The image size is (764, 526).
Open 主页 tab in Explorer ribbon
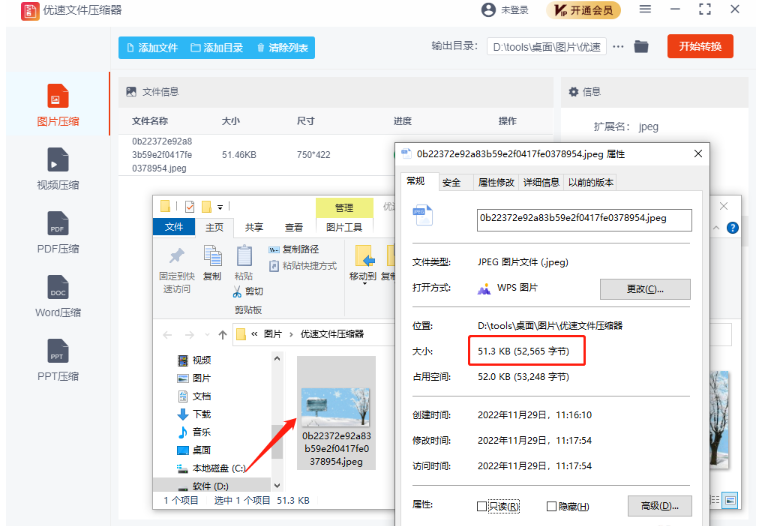tap(214, 227)
